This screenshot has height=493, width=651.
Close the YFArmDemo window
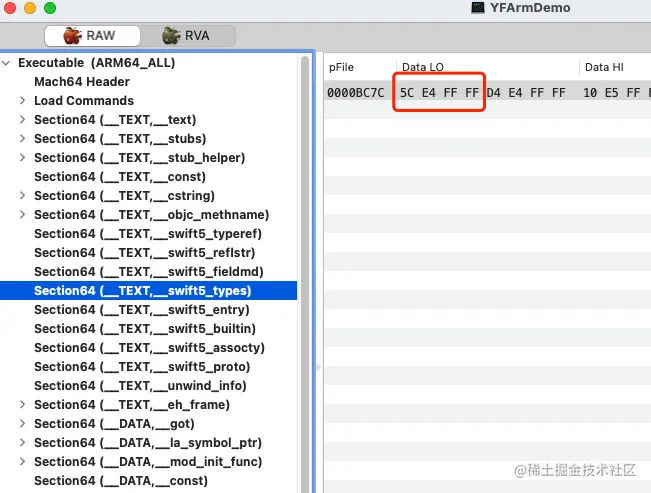click(x=9, y=7)
